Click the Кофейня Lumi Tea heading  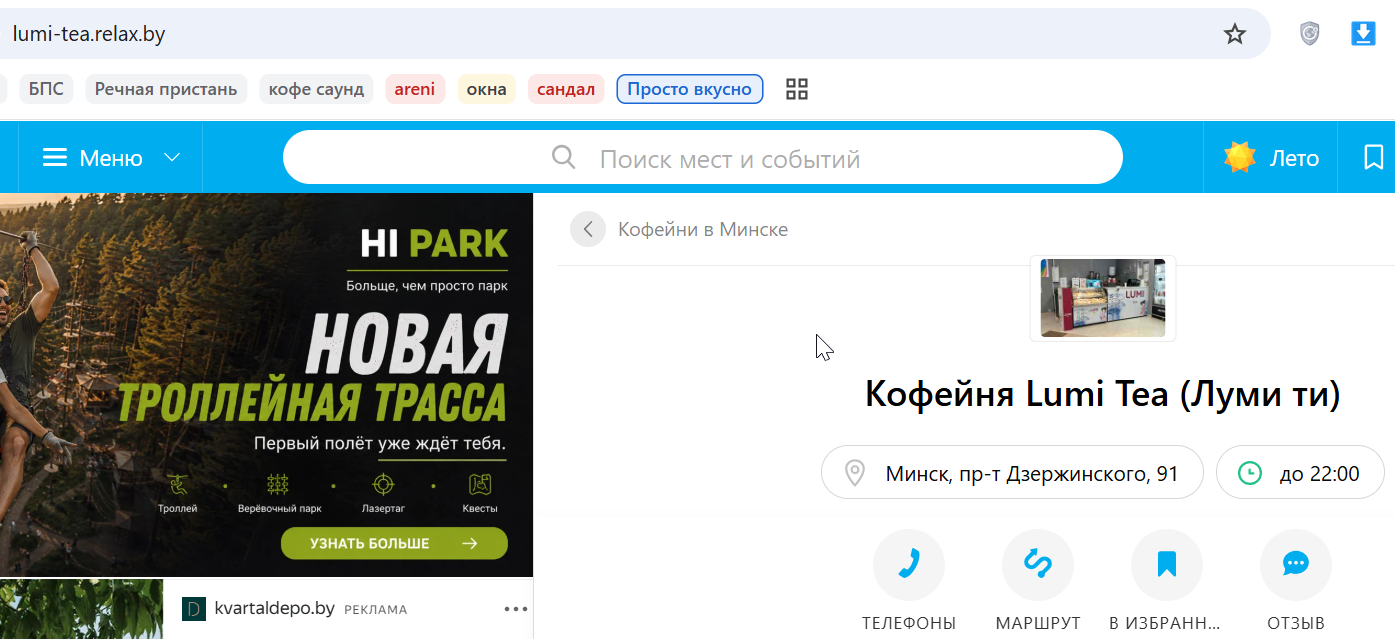pos(1102,394)
